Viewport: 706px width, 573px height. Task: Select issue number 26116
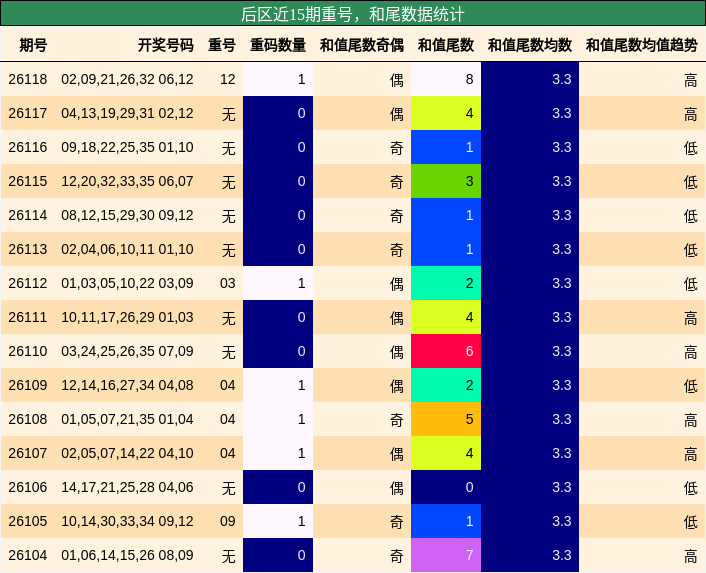pos(27,147)
